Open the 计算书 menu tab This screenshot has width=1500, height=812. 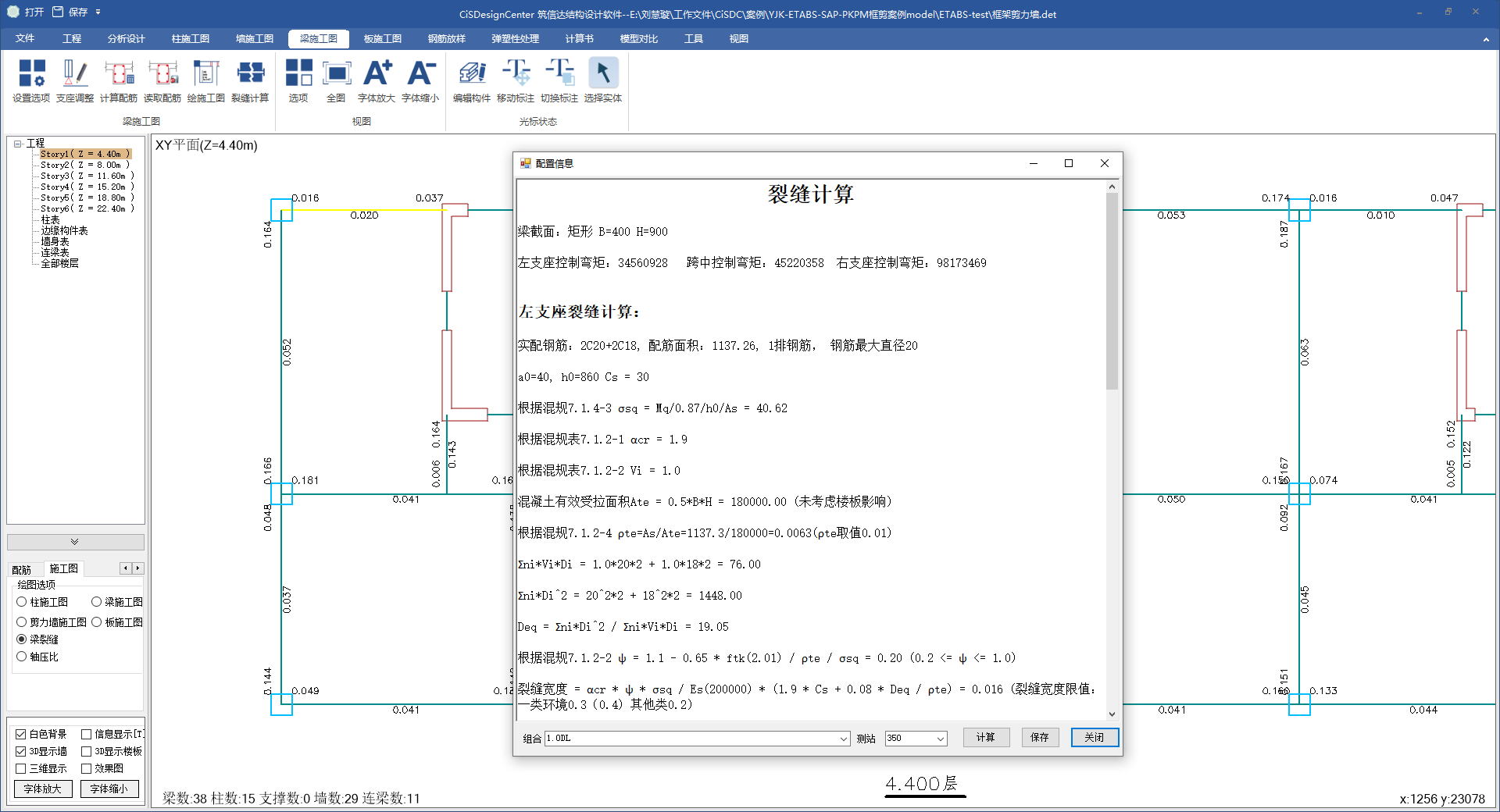tap(579, 38)
